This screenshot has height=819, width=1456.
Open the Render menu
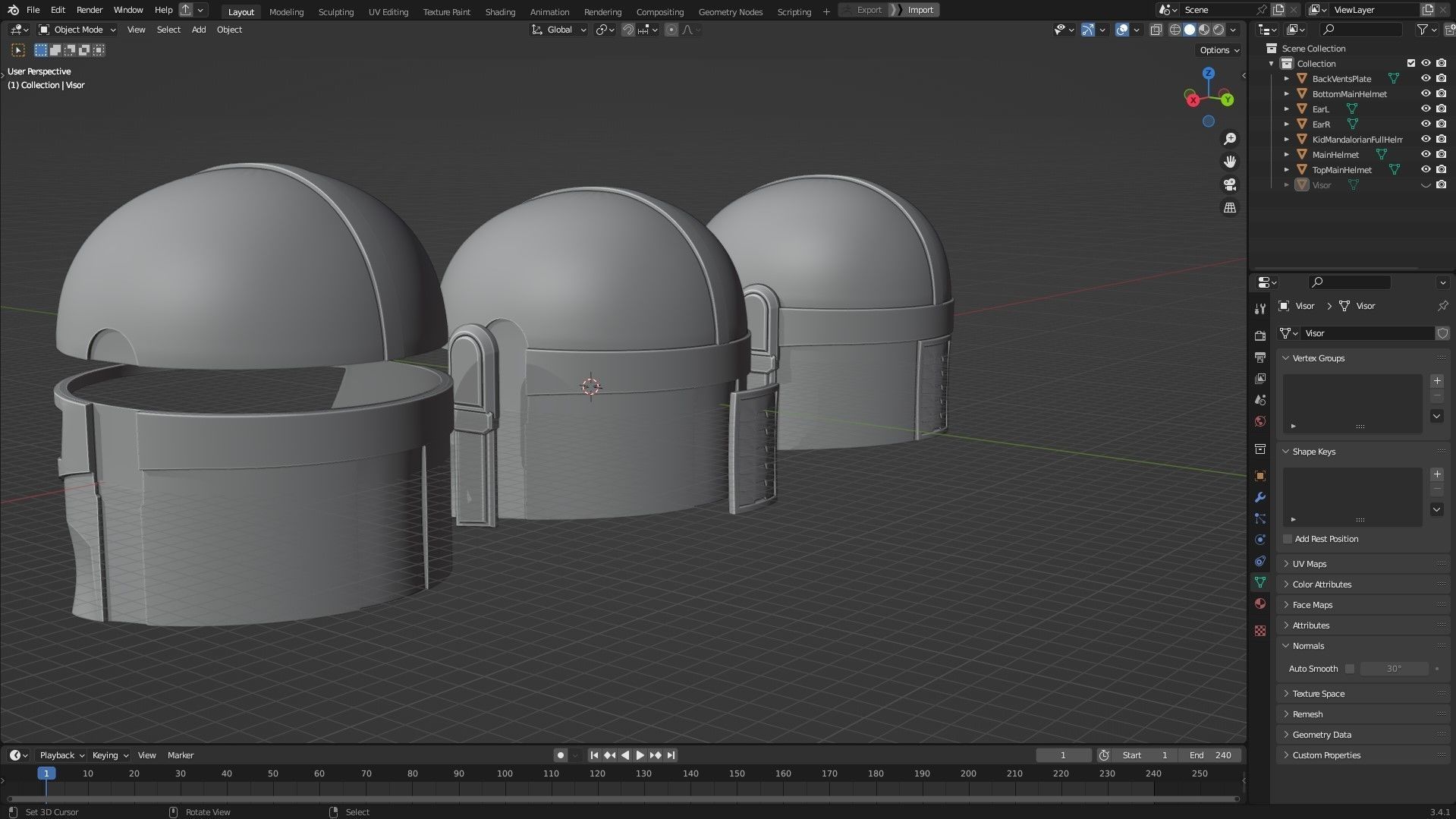[x=90, y=10]
